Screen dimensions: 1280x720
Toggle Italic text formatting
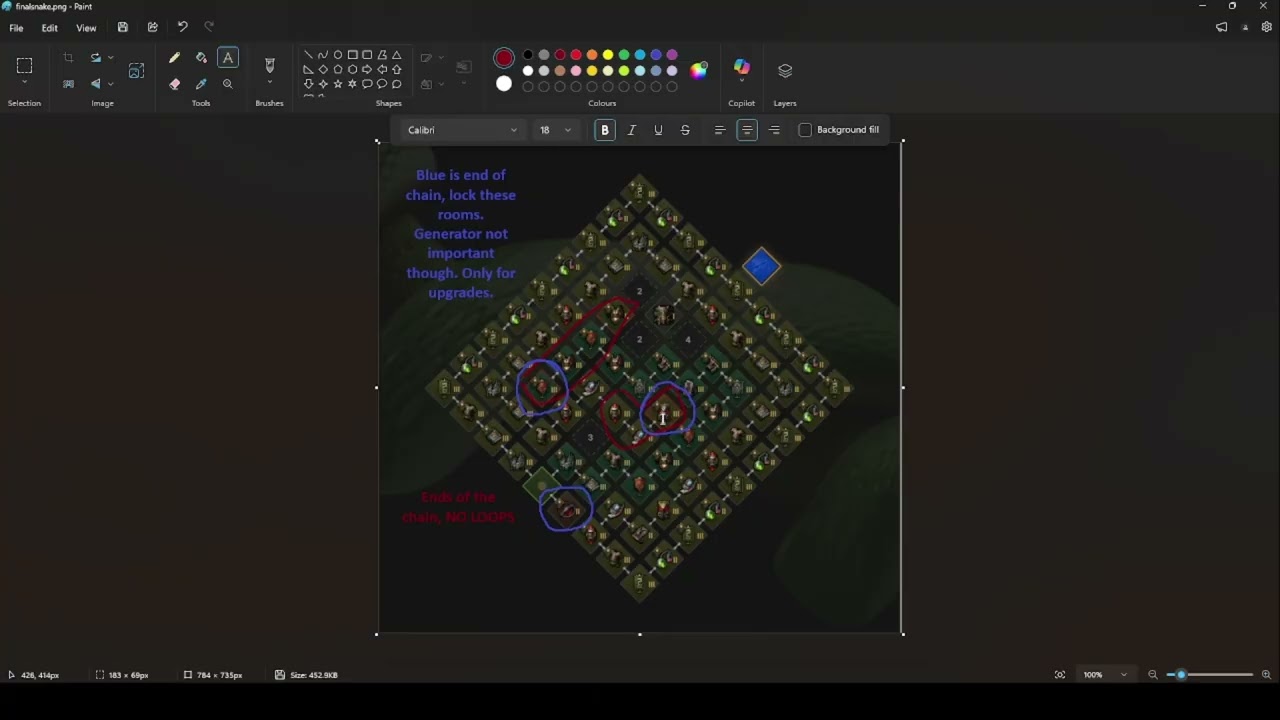coord(632,130)
